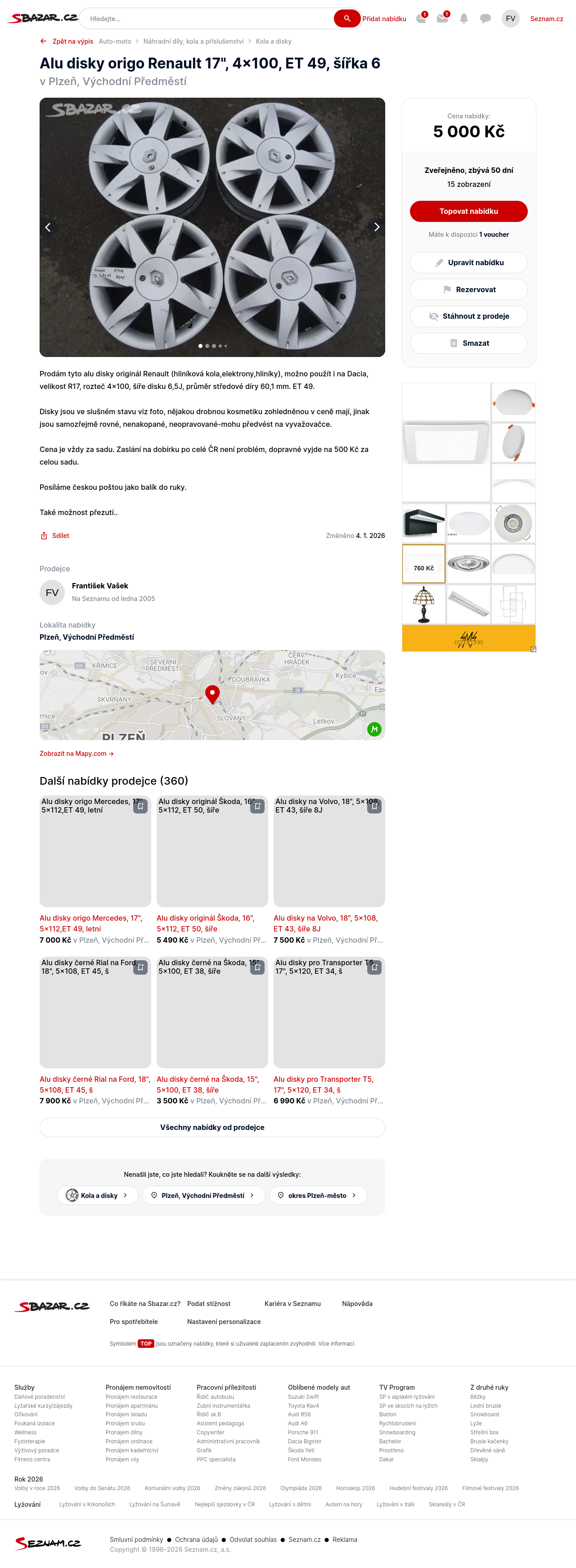Show next photo with right arrow
Screen dimensions: 576x1568
click(376, 227)
